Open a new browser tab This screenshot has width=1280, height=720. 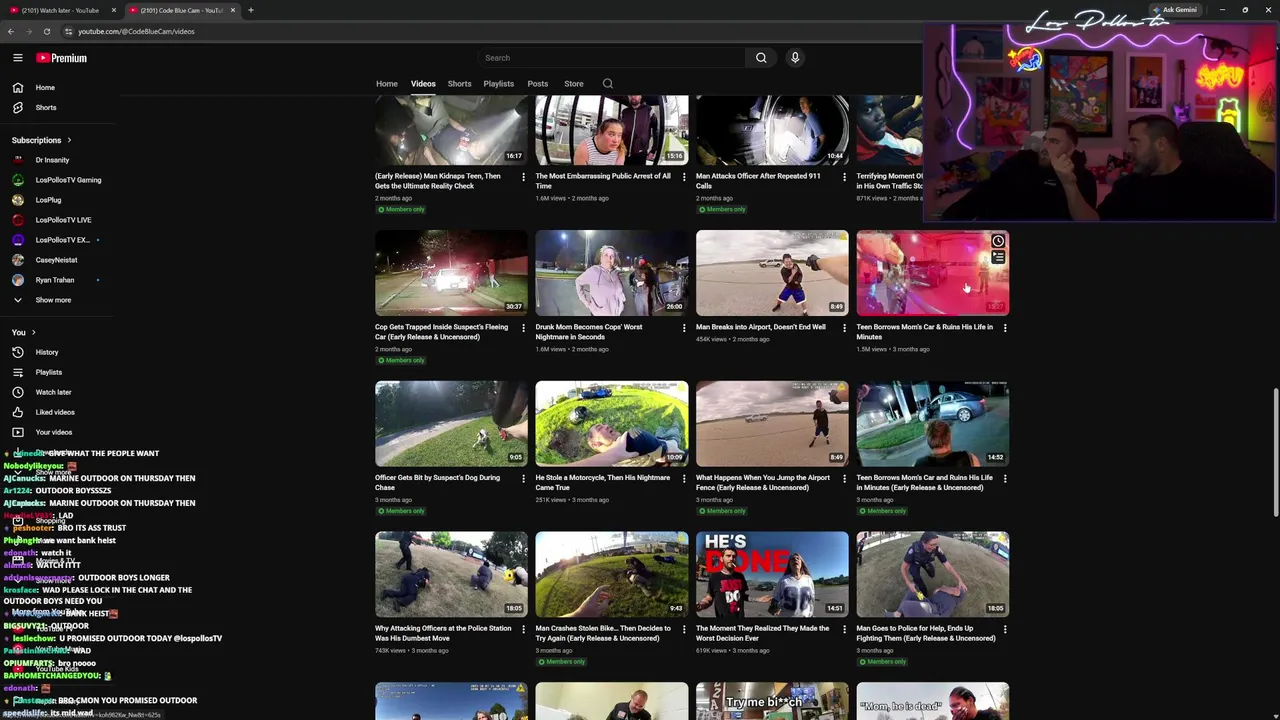coord(250,10)
